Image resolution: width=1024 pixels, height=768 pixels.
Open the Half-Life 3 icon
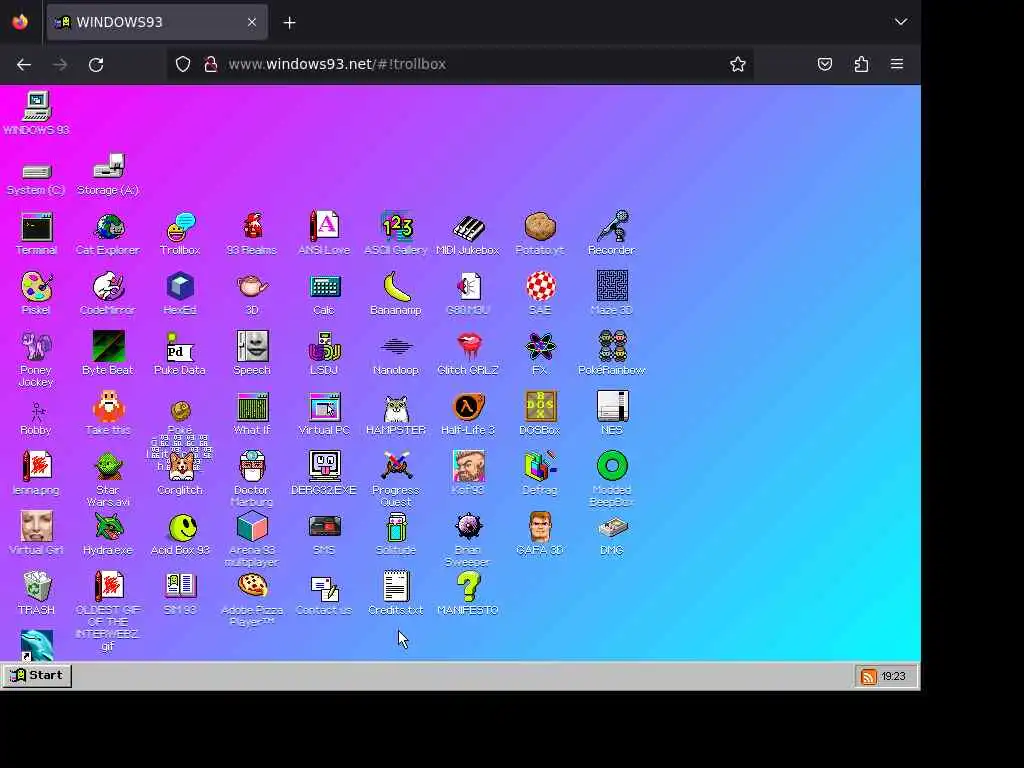tap(468, 413)
